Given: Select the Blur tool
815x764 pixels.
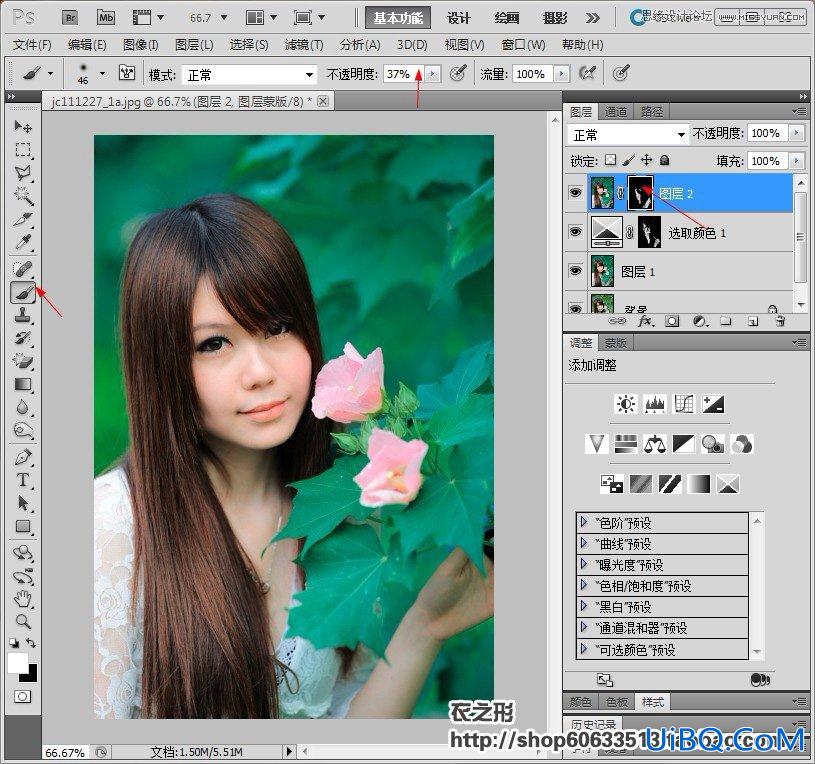Looking at the screenshot, I should (22, 407).
